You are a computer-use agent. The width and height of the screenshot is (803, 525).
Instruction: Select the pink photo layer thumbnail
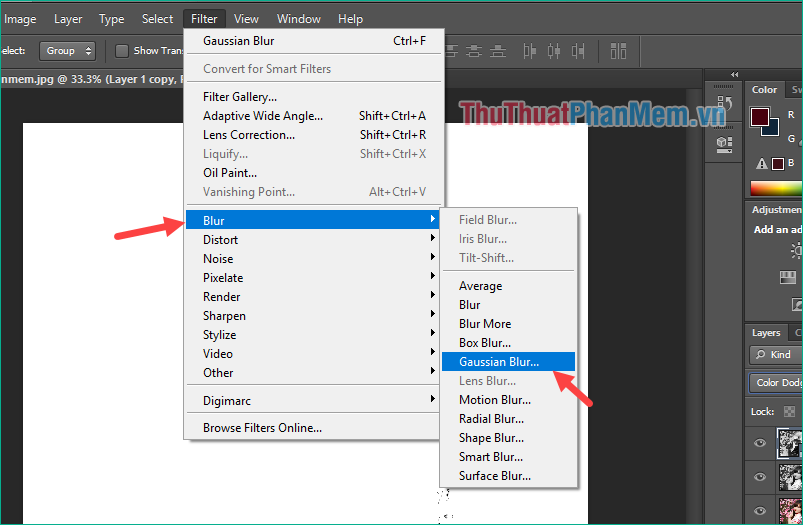pos(789,511)
